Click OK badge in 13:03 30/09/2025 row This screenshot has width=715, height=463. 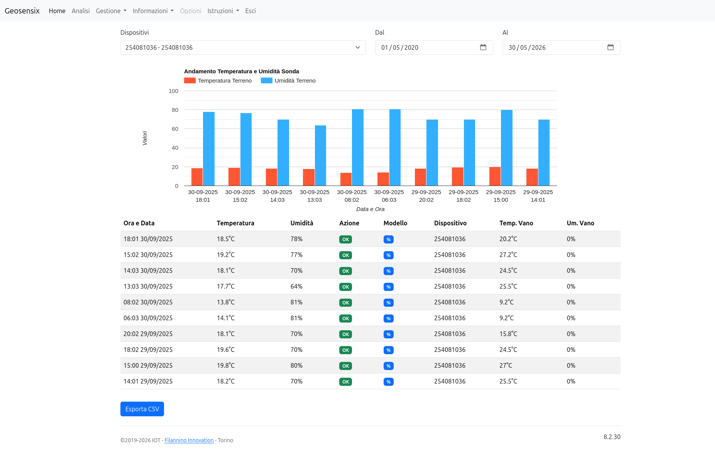click(345, 287)
